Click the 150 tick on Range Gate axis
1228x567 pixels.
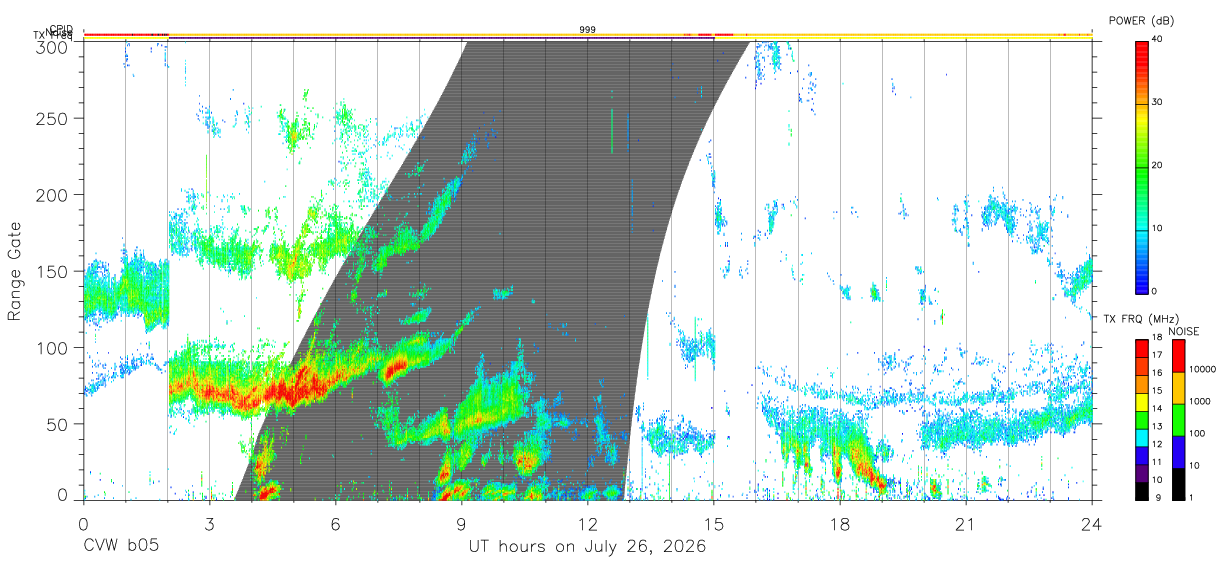pos(54,271)
